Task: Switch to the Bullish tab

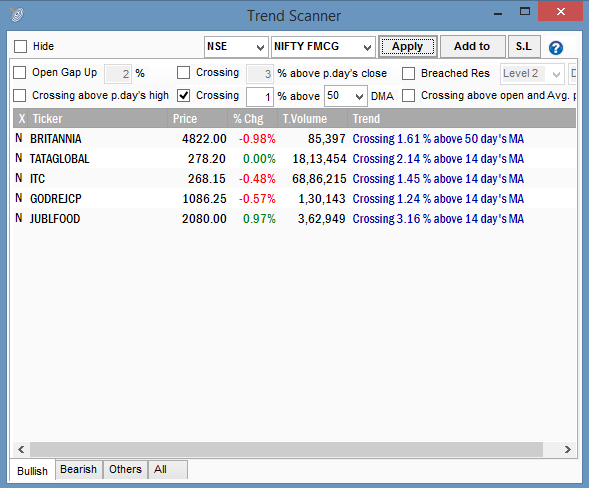Action: [x=33, y=470]
